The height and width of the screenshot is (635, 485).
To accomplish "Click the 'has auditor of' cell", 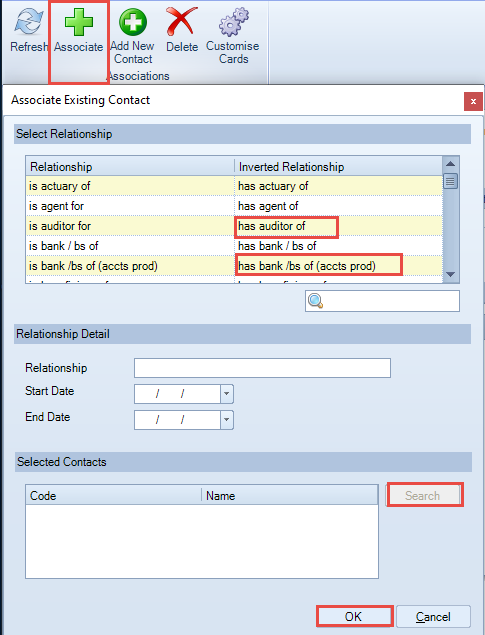I will [338, 226].
